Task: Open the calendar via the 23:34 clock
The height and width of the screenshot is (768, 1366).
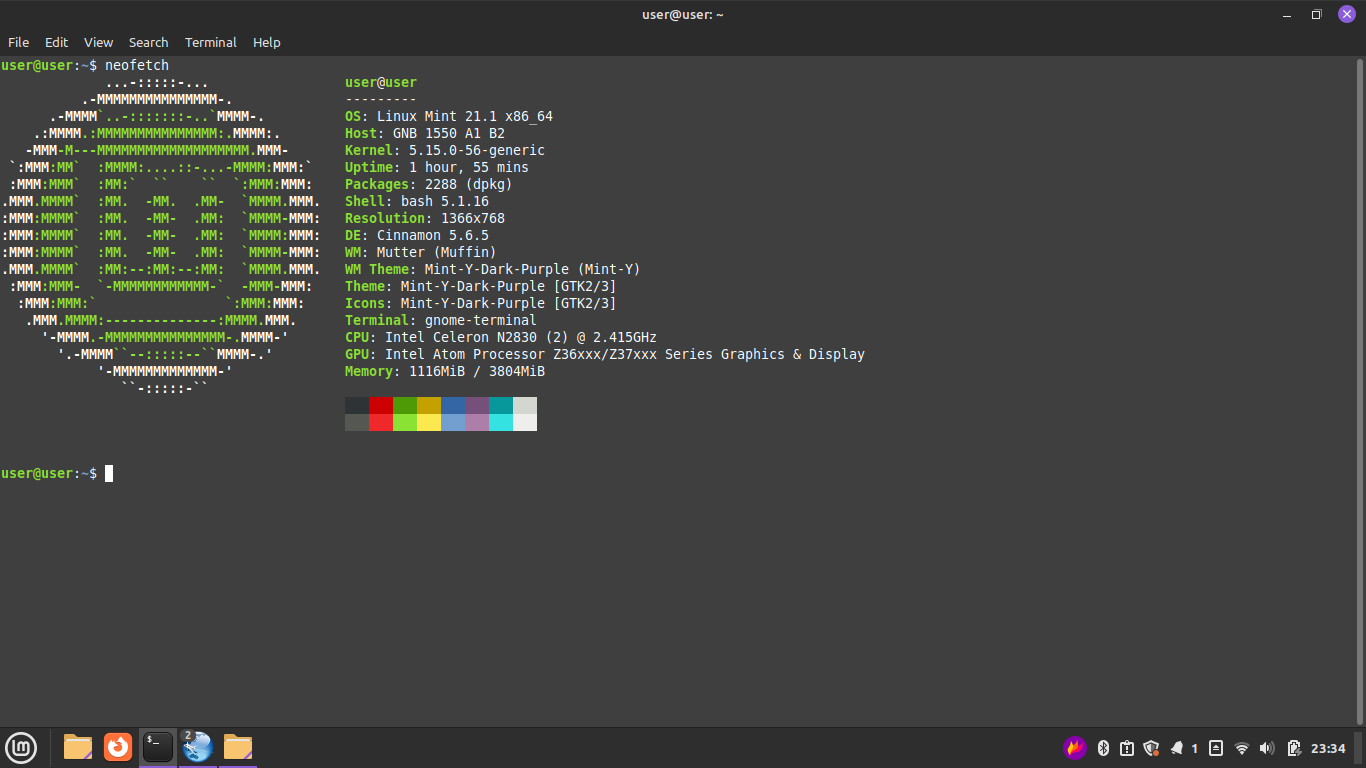Action: click(x=1328, y=748)
